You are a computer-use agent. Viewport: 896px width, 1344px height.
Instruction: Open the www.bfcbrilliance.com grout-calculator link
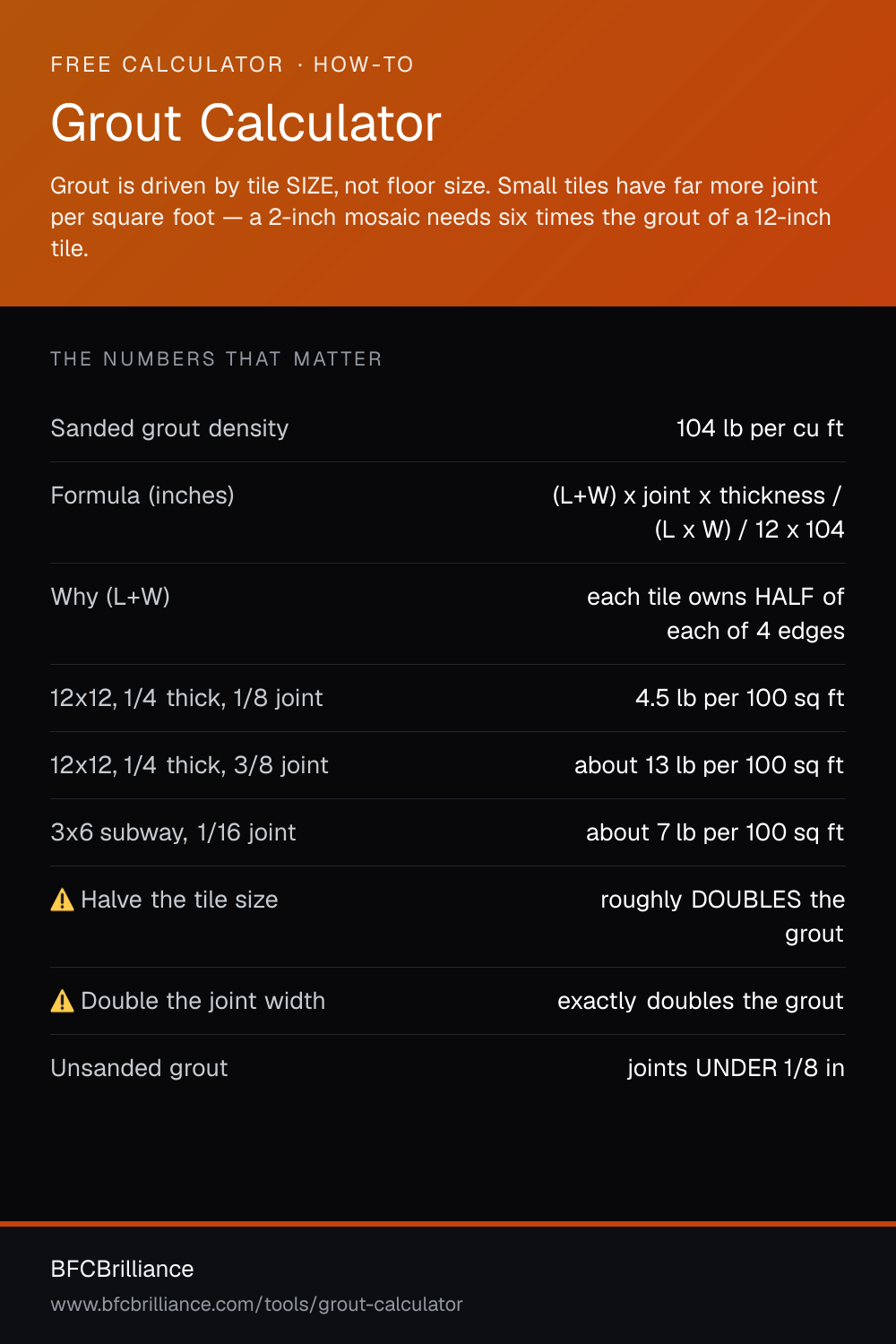(x=256, y=1305)
